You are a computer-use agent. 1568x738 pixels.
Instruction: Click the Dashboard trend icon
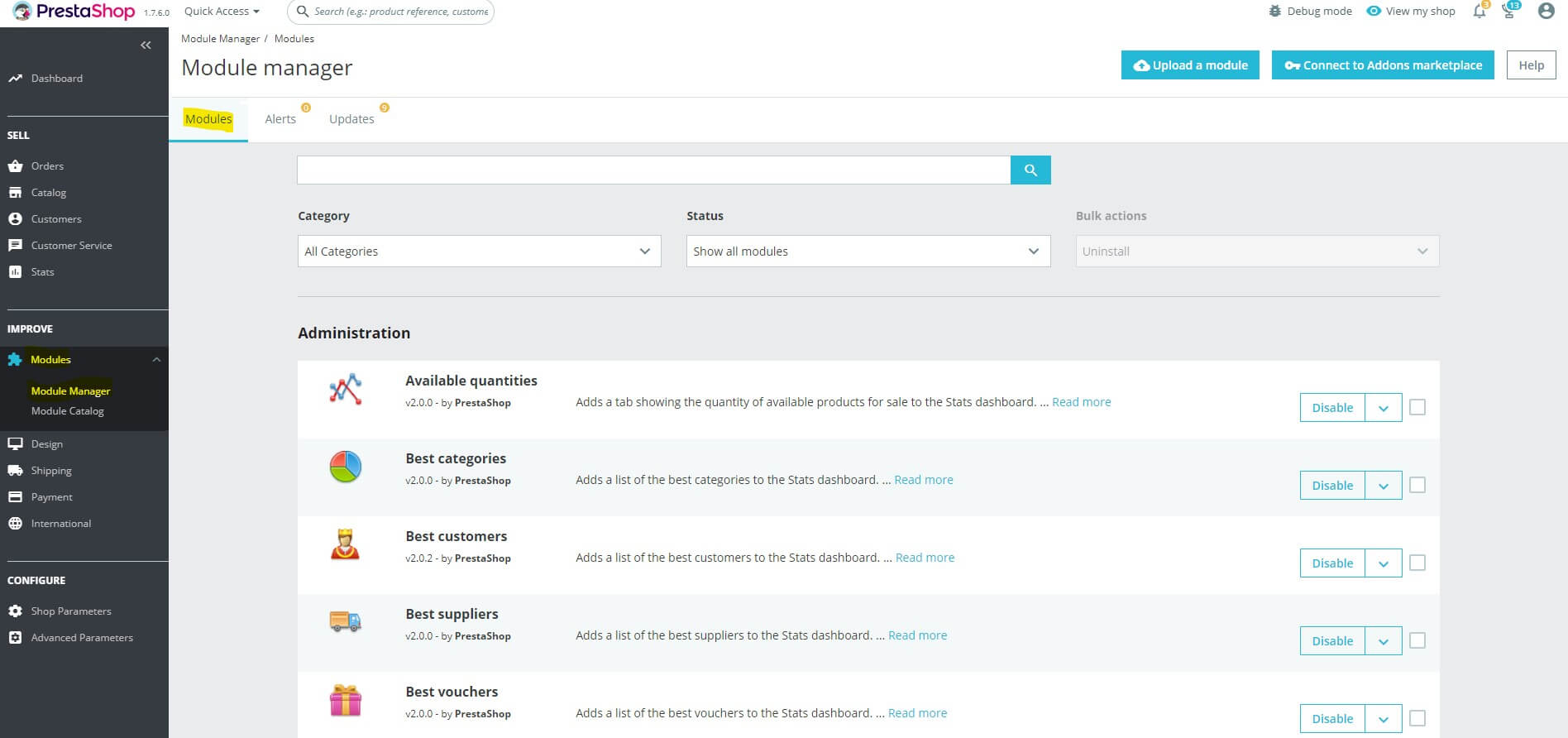click(x=15, y=79)
